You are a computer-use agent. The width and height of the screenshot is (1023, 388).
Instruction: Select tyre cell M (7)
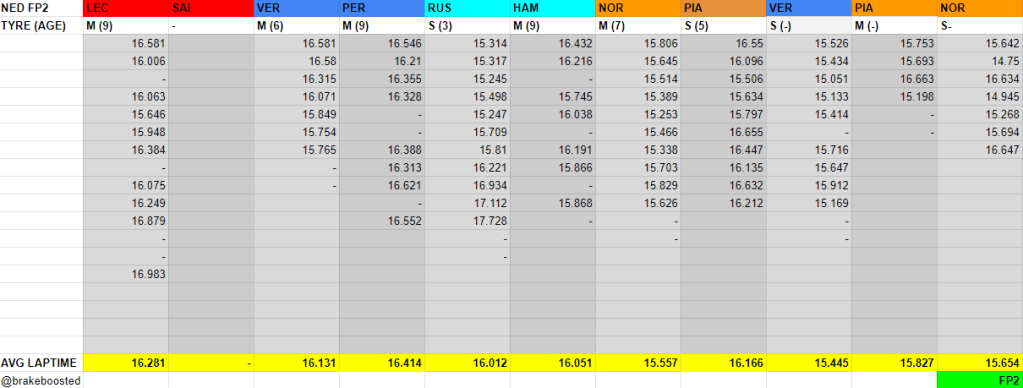(638, 26)
